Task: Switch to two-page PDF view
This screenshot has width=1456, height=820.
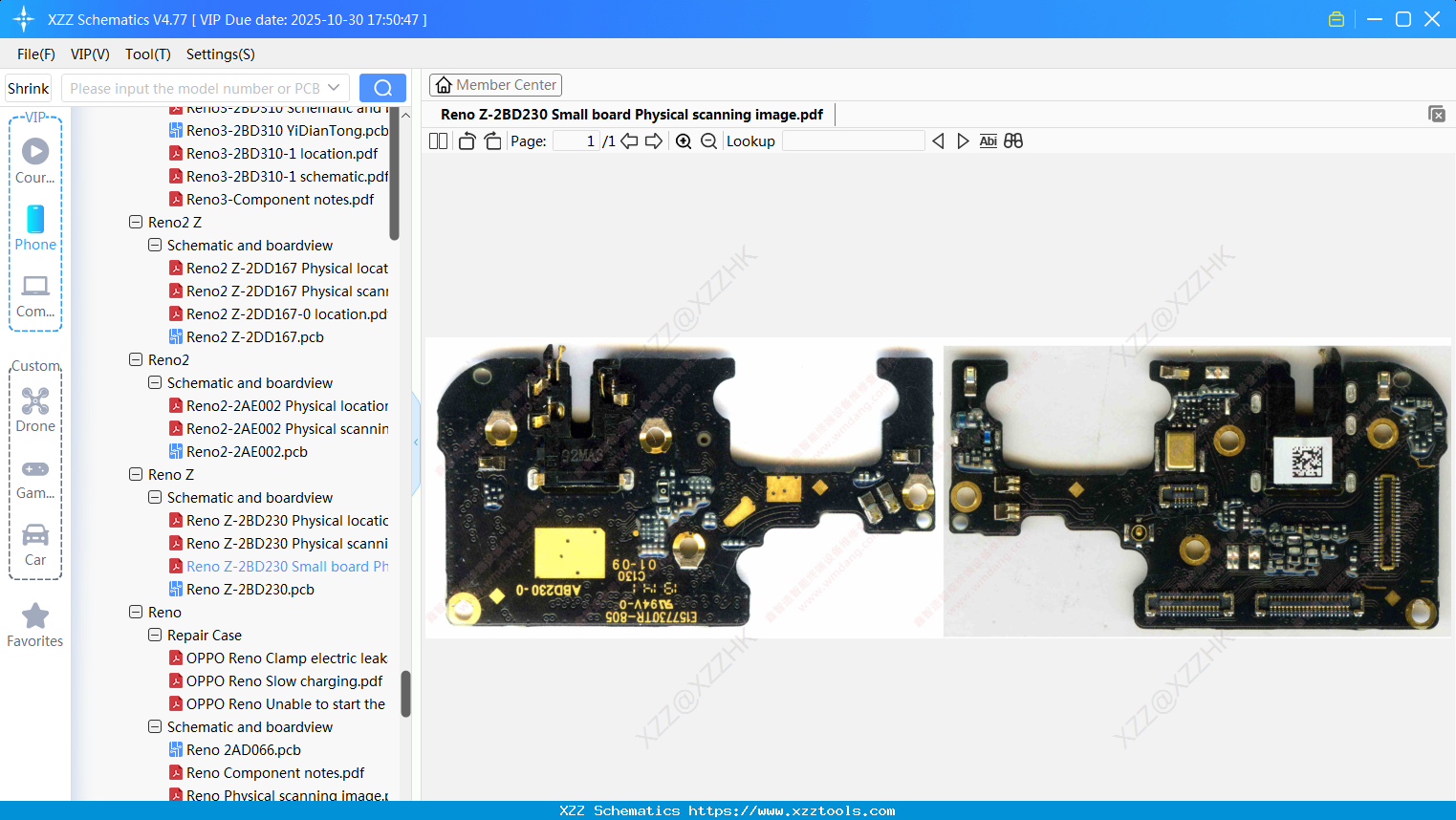Action: 438,140
